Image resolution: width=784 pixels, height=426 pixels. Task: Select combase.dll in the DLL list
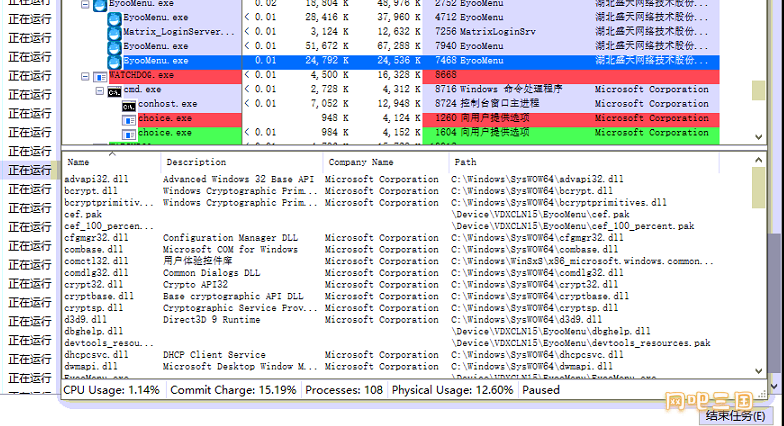coord(93,250)
